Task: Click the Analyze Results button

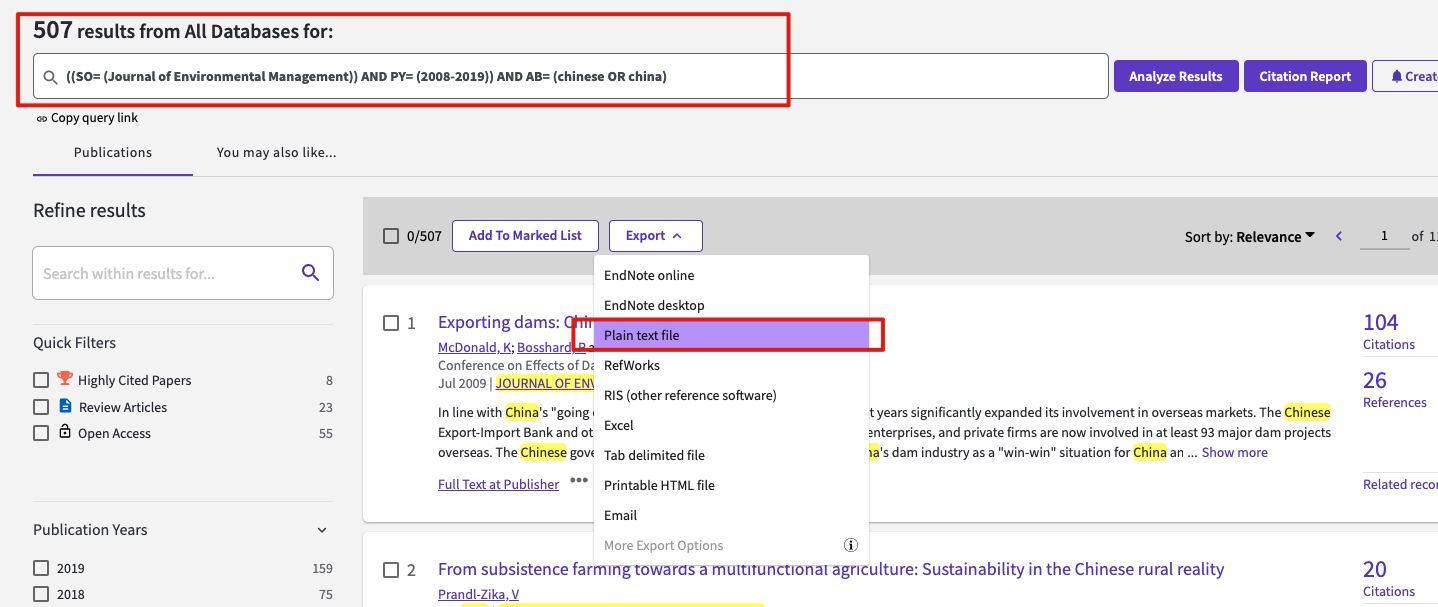Action: pyautogui.click(x=1176, y=76)
